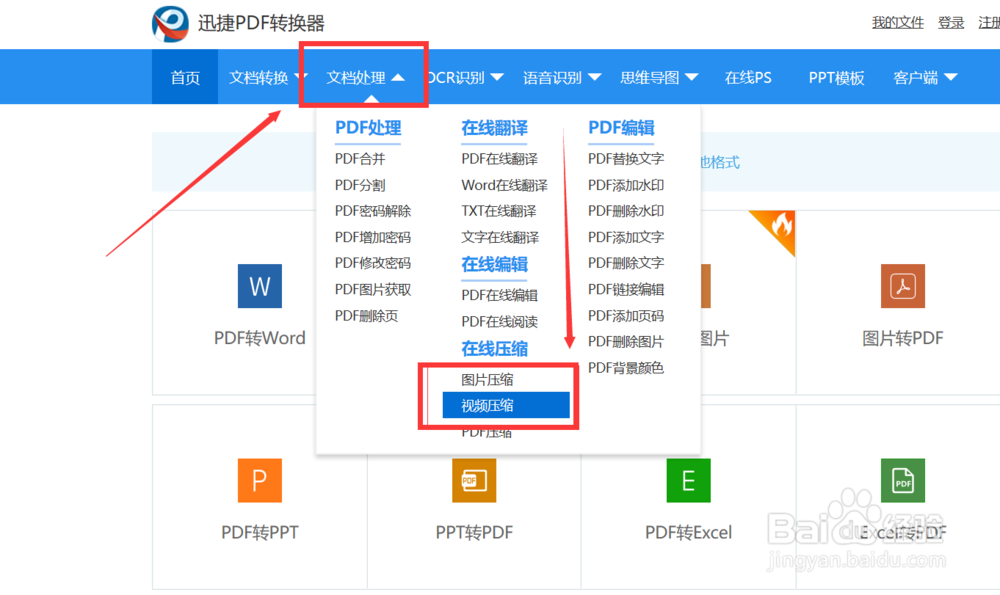Open the PDF转Excel green E icon
Image resolution: width=1000 pixels, height=595 pixels.
click(688, 480)
